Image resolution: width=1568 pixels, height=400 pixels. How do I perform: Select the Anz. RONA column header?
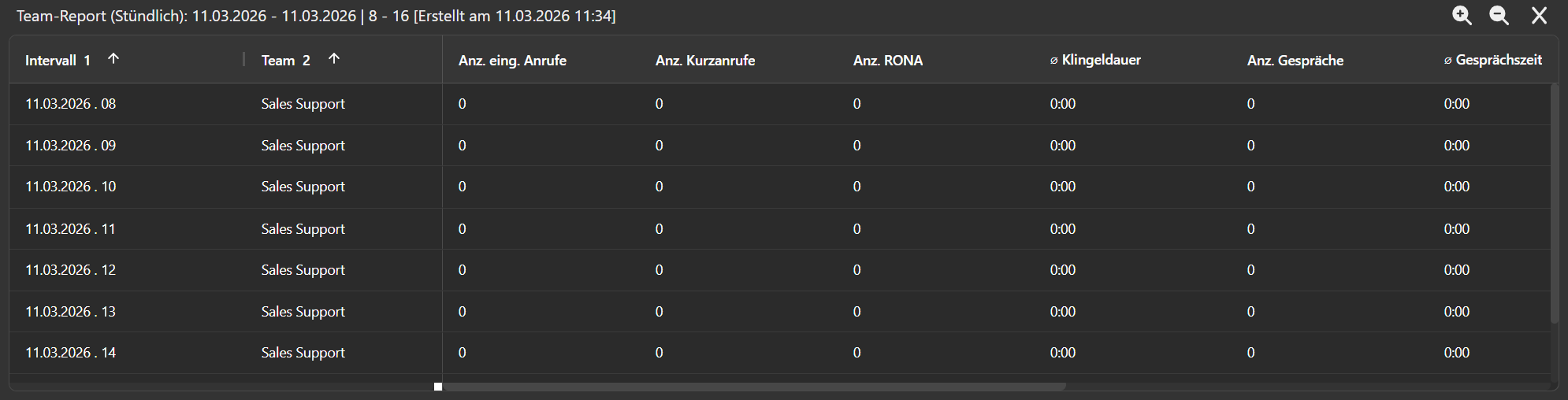888,61
